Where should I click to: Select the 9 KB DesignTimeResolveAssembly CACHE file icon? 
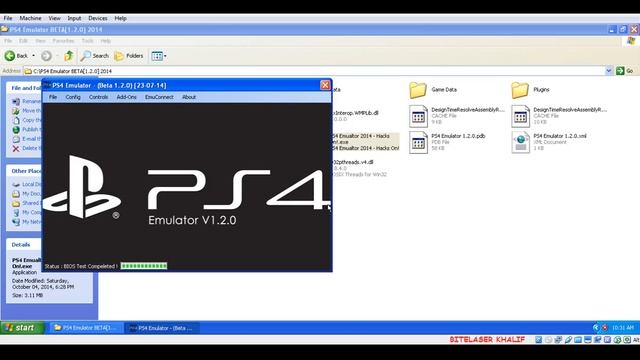tap(418, 116)
